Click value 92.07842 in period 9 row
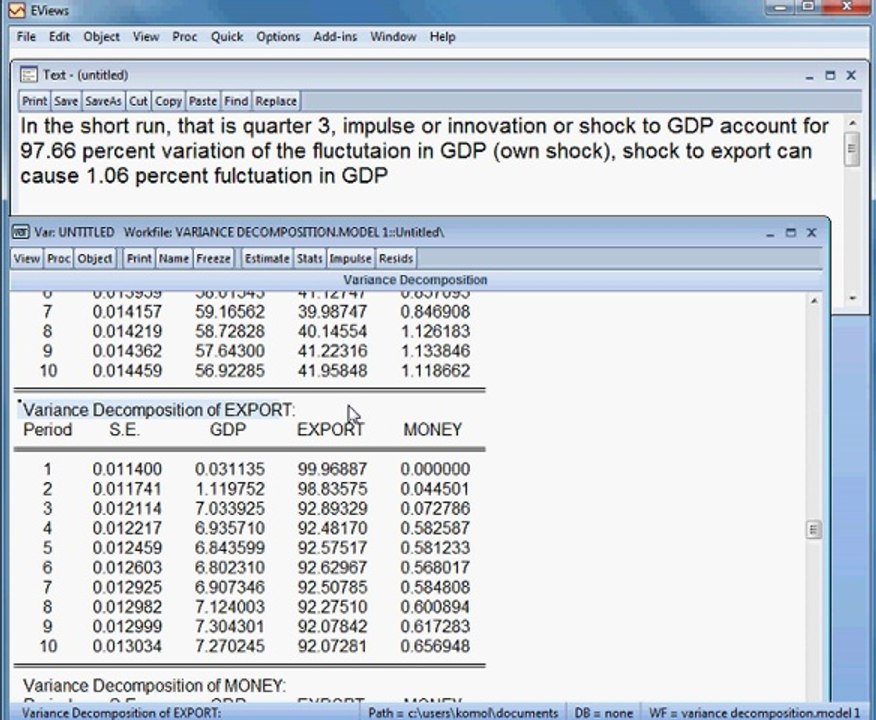 [x=332, y=627]
